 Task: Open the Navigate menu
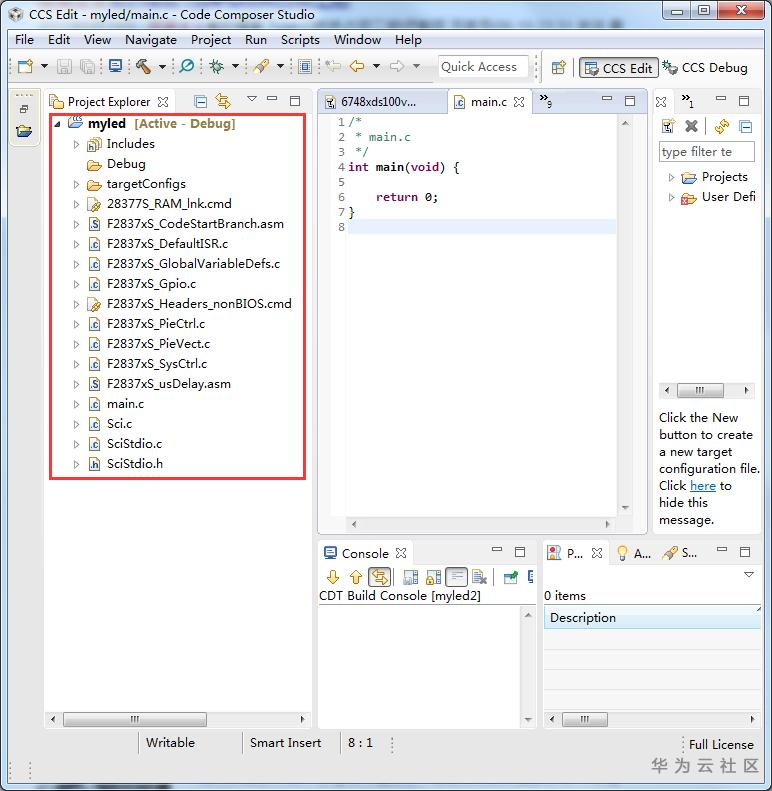150,39
